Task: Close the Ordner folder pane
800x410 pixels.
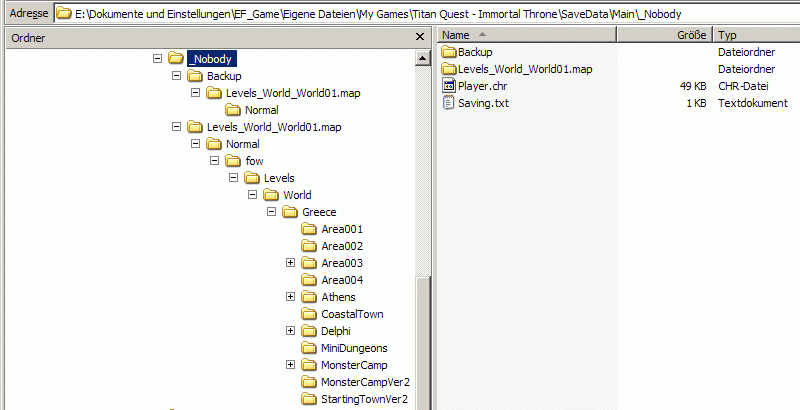Action: [420, 37]
